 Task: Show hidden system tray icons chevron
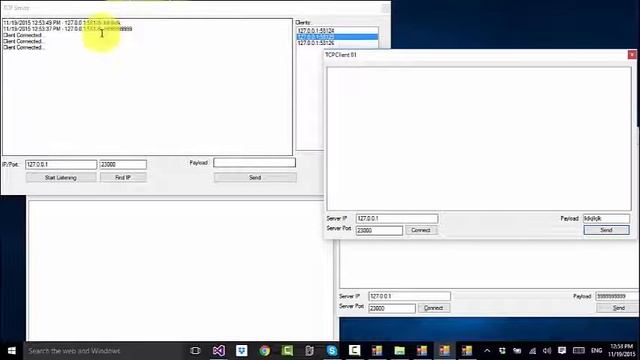(x=487, y=351)
